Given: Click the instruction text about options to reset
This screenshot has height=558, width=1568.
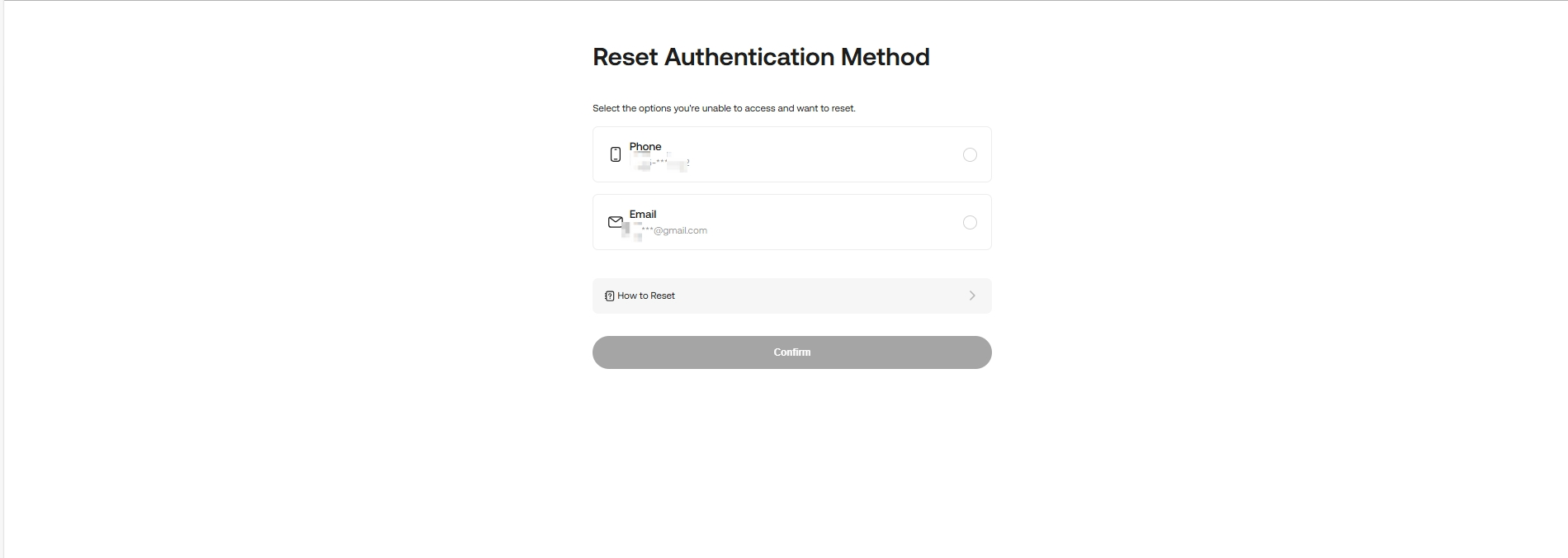Looking at the screenshot, I should pyautogui.click(x=724, y=108).
